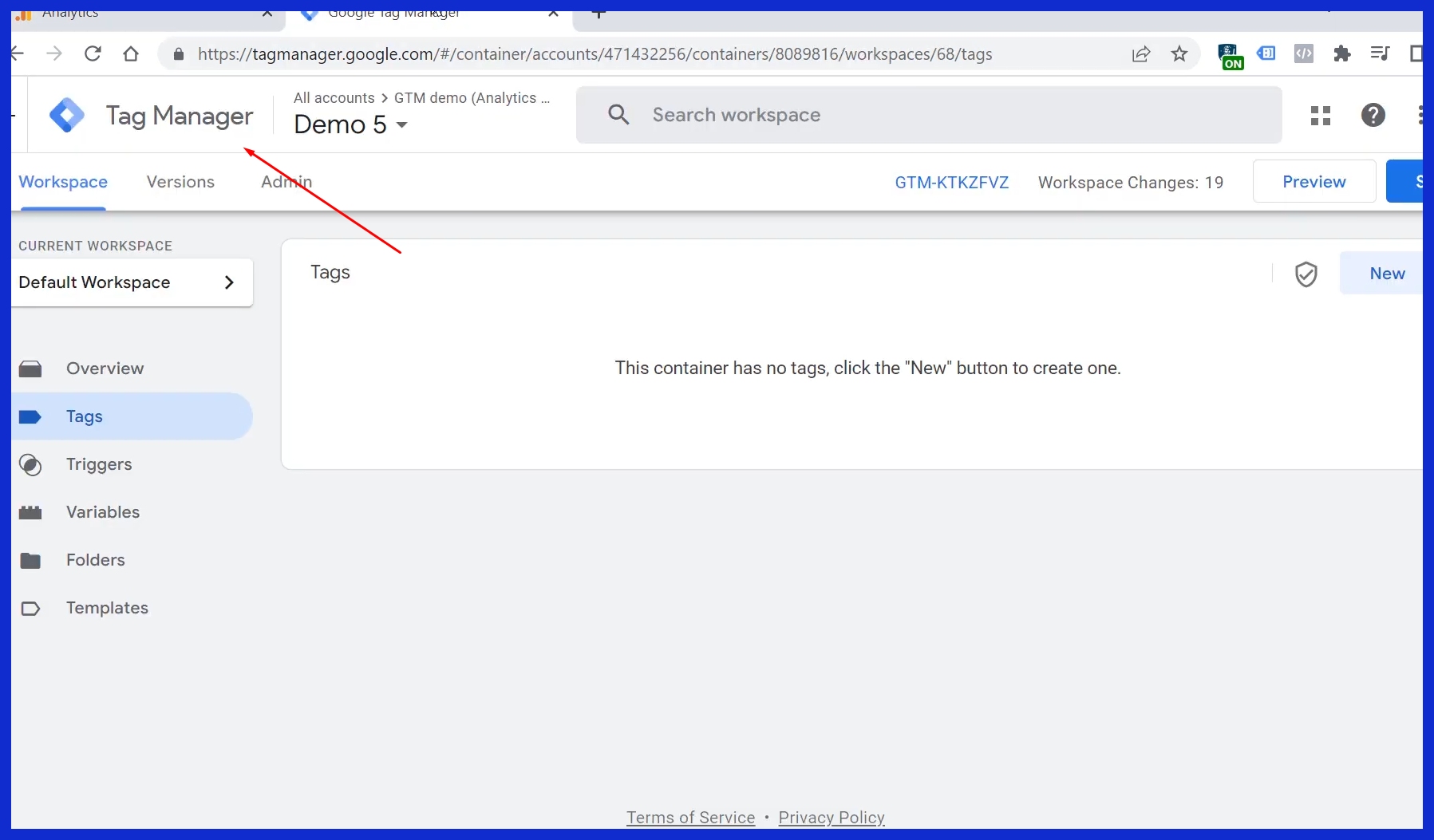The image size is (1434, 840).
Task: Click the 'This container has no tags' message
Action: 867,368
